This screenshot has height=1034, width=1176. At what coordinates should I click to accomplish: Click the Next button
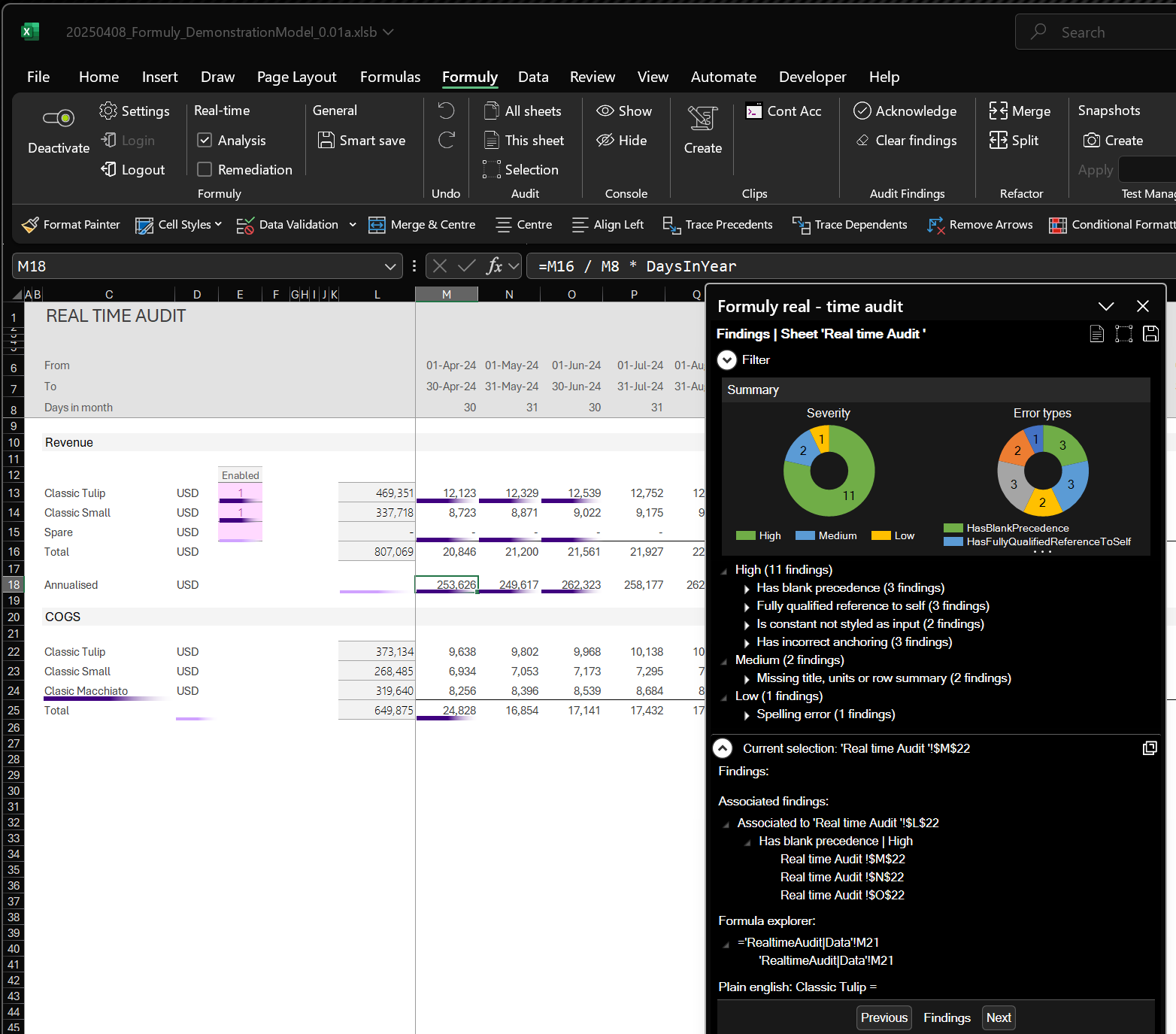click(999, 1017)
